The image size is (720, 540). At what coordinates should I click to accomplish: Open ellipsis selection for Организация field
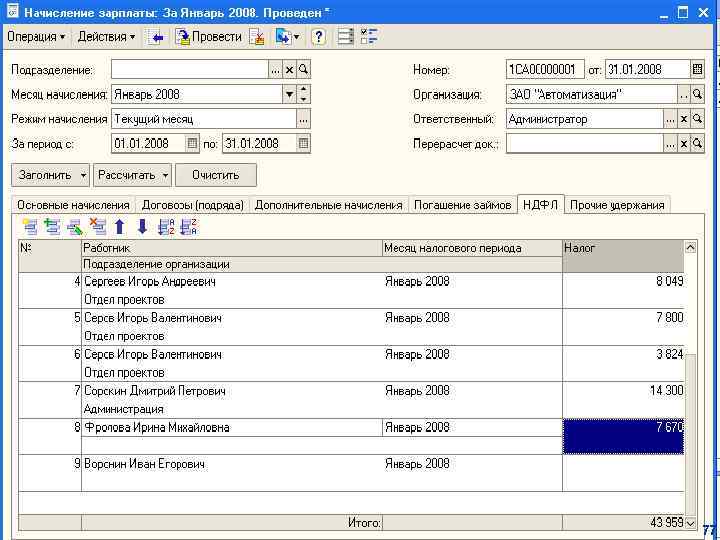point(684,95)
